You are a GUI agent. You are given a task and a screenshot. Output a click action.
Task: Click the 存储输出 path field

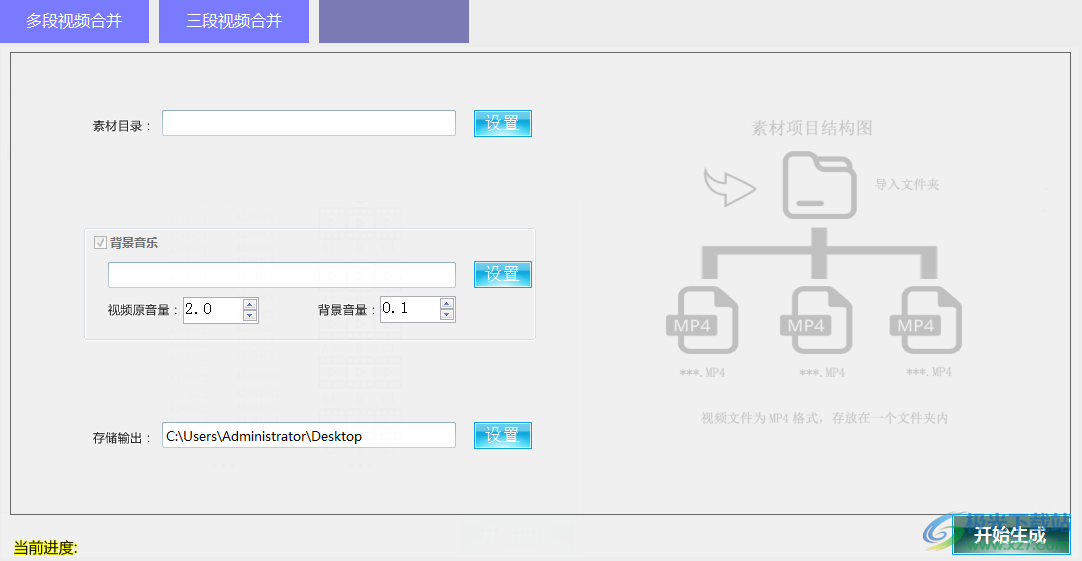(308, 435)
